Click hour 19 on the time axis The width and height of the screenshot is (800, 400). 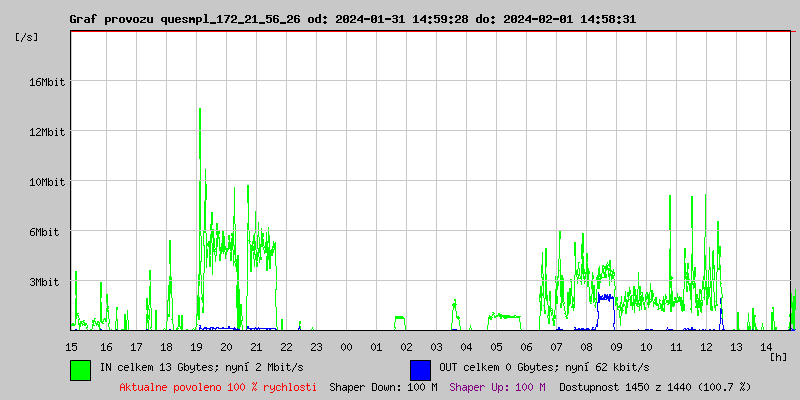[196, 346]
